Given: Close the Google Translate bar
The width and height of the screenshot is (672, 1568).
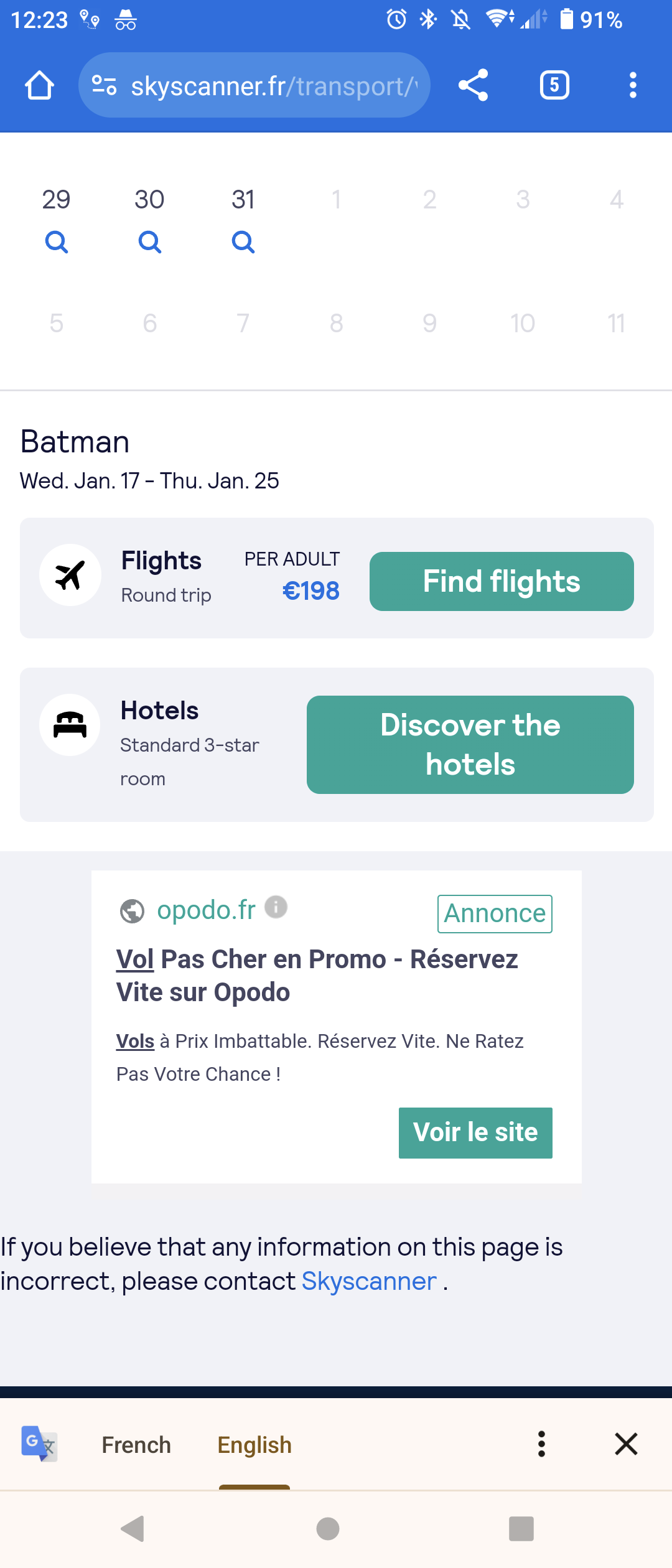Looking at the screenshot, I should [626, 1444].
